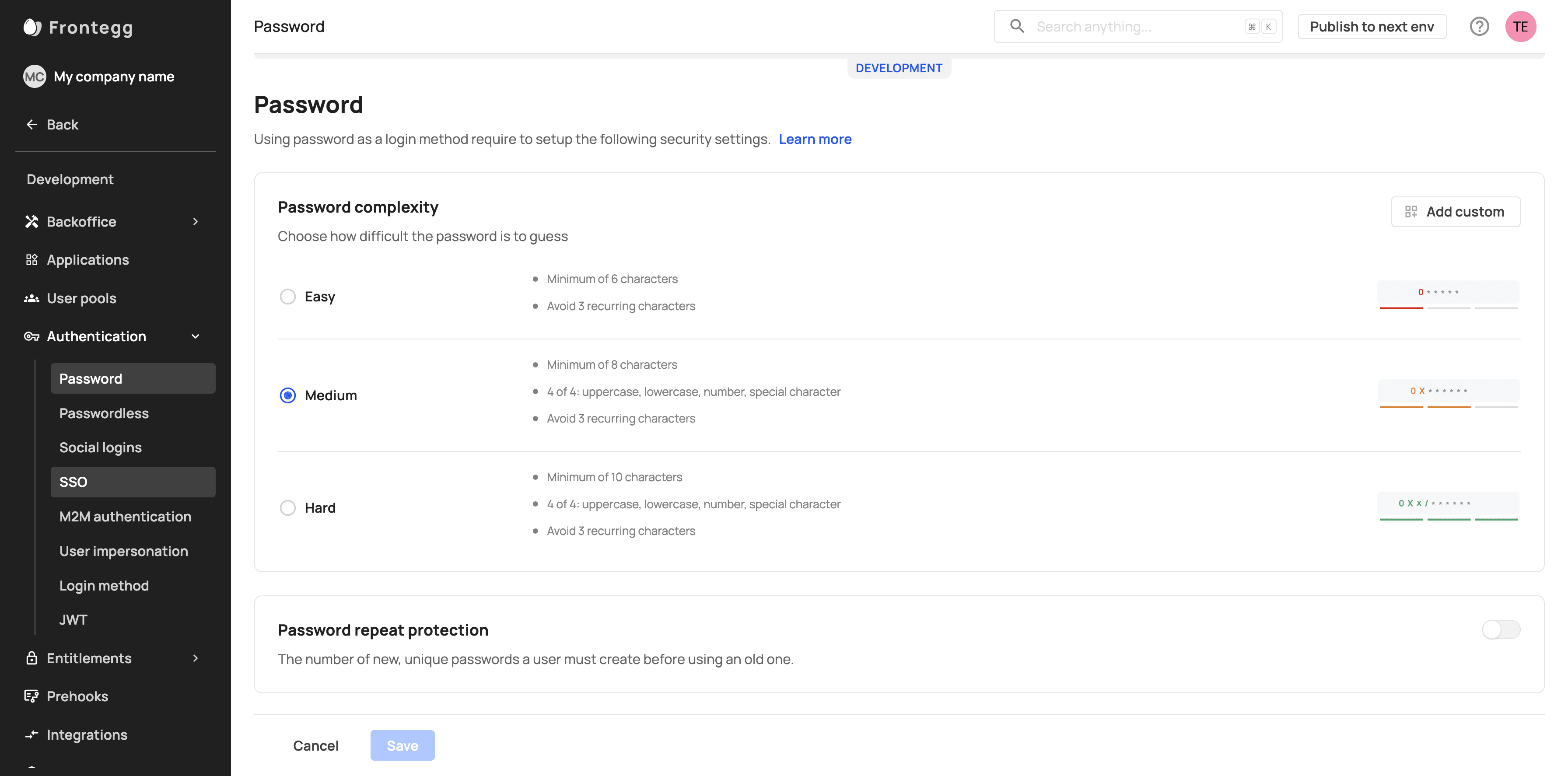
Task: Click "Minimum of 6 characters" text
Action: [x=612, y=279]
